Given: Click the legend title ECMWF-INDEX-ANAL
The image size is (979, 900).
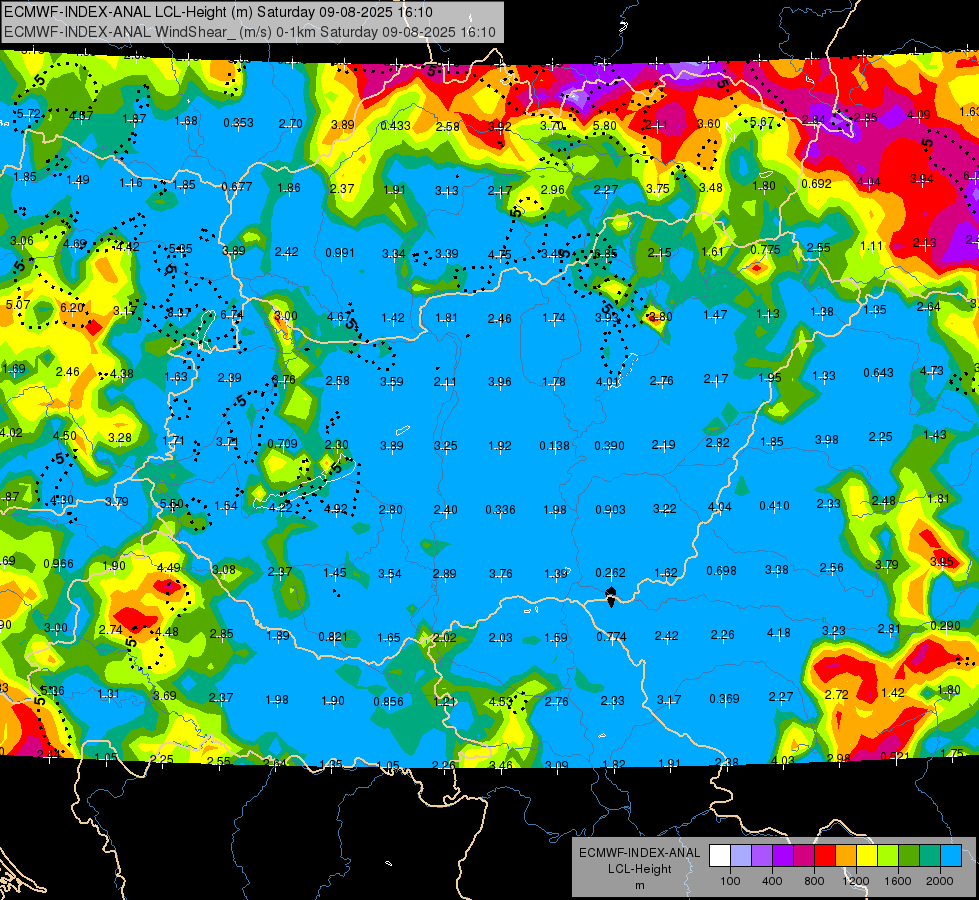Looking at the screenshot, I should (639, 853).
